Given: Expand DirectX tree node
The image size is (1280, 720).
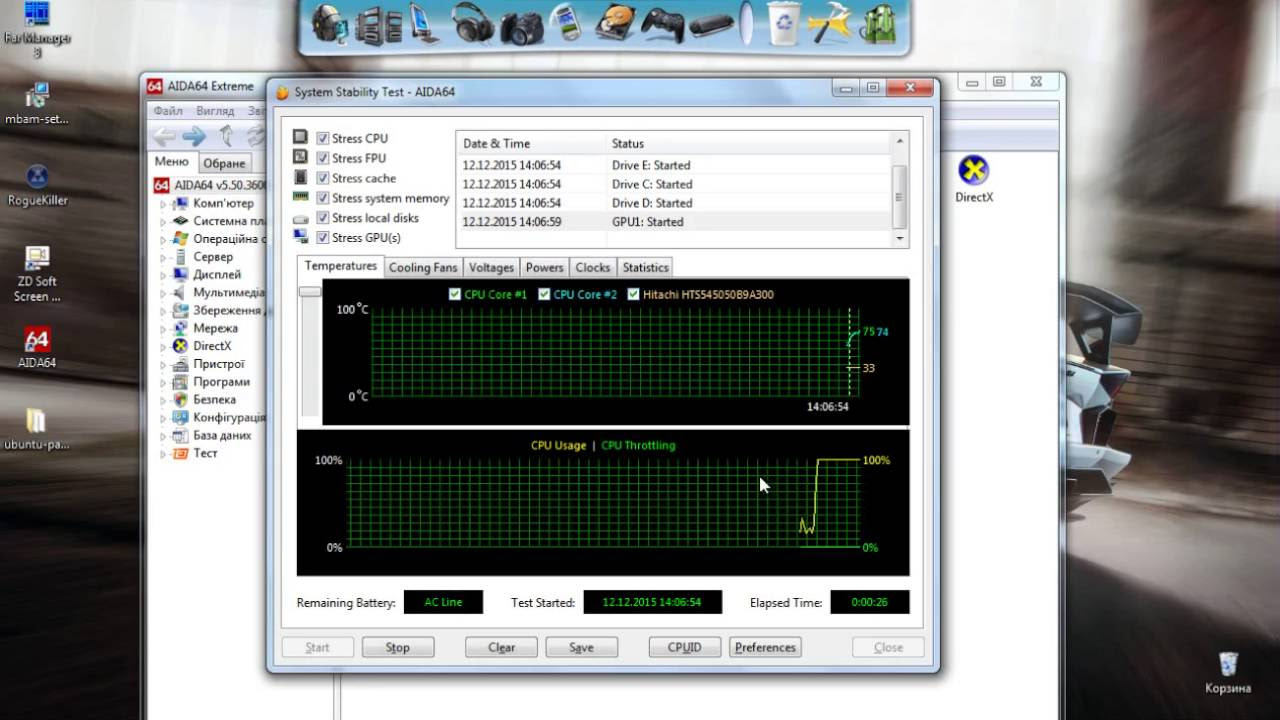Looking at the screenshot, I should 164,346.
